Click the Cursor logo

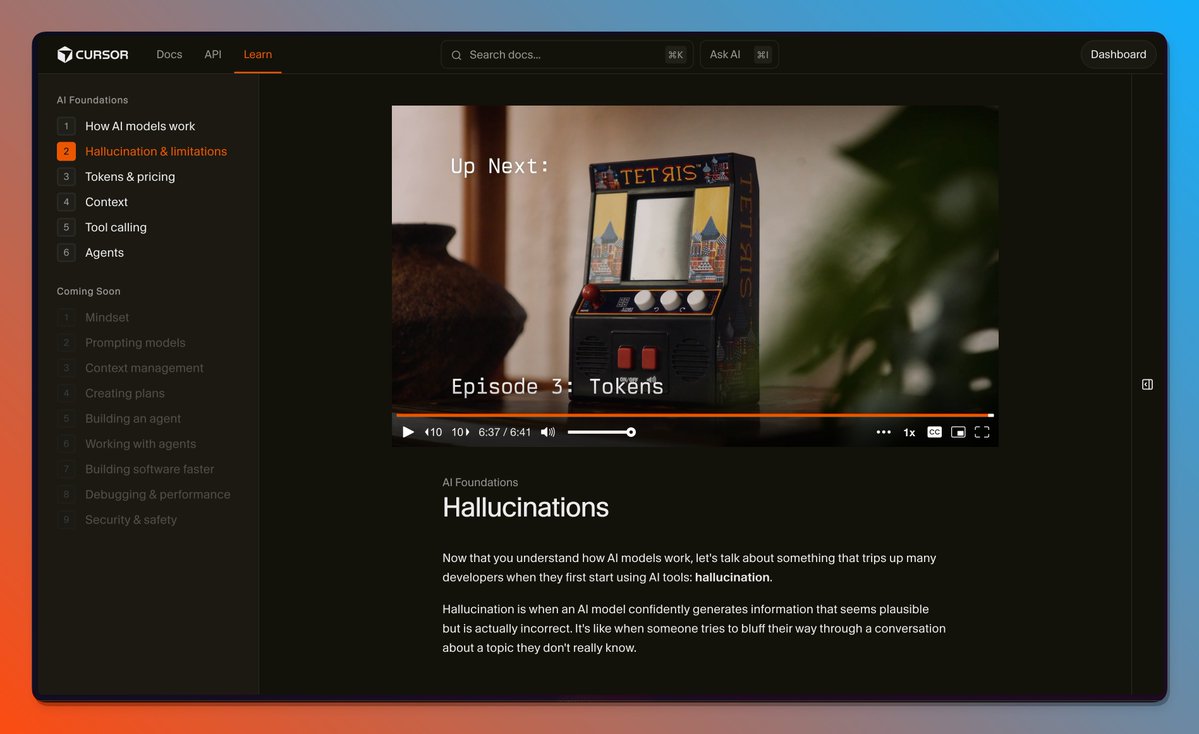[93, 54]
